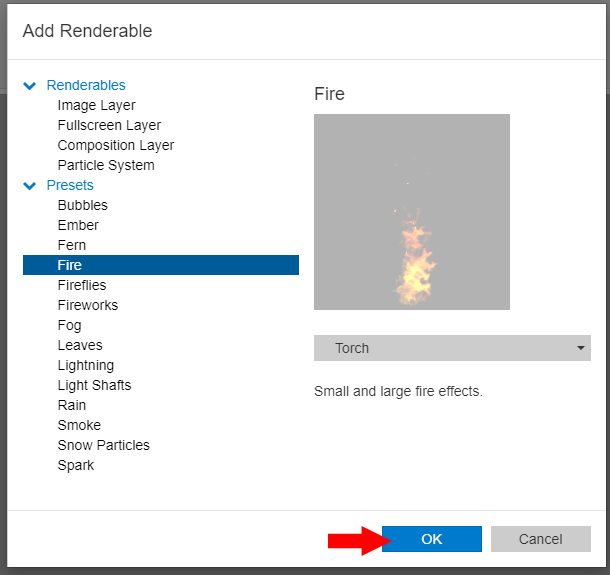610x575 pixels.
Task: Pick the Snow Particles preset
Action: tap(103, 445)
